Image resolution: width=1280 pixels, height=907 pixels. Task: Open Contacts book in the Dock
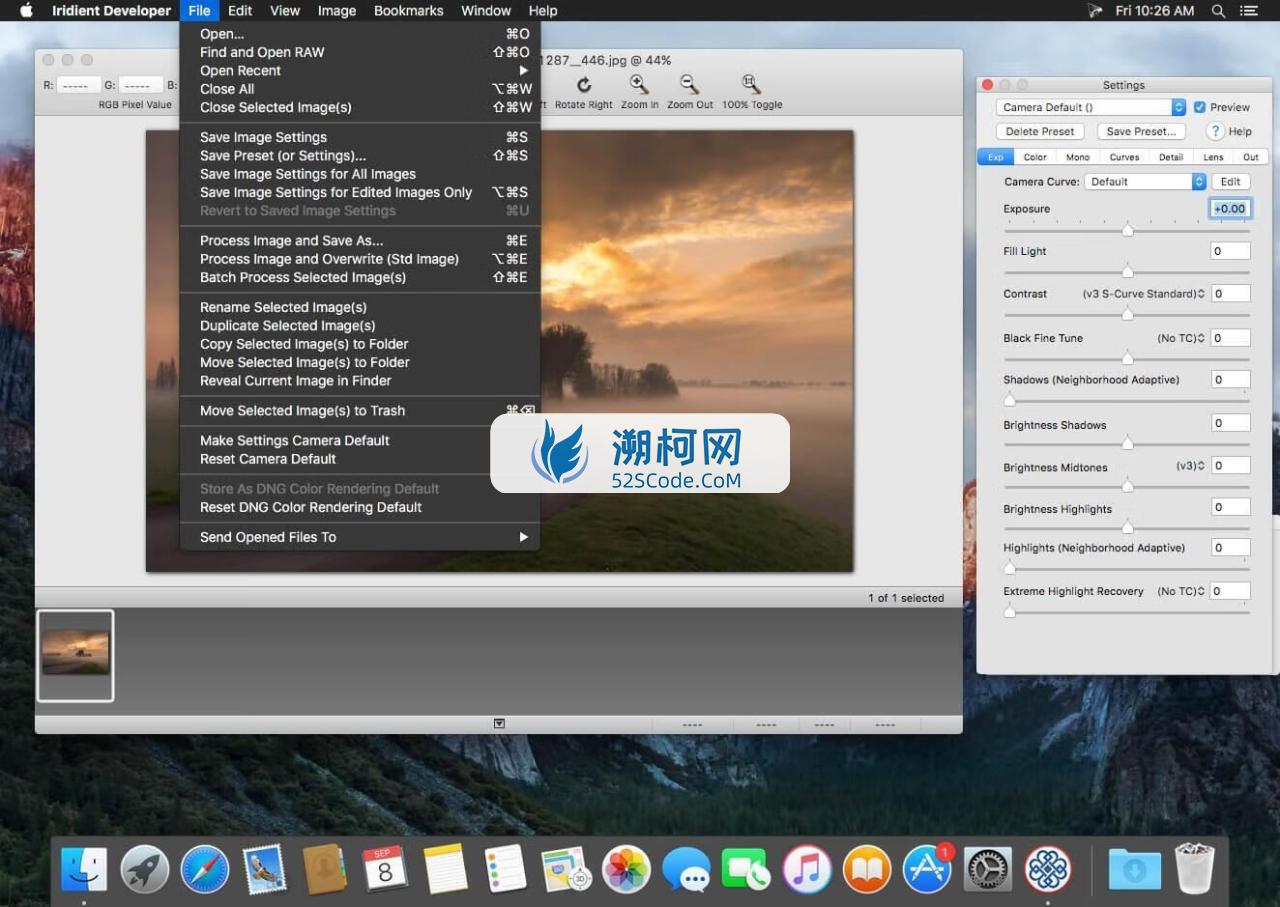point(325,868)
